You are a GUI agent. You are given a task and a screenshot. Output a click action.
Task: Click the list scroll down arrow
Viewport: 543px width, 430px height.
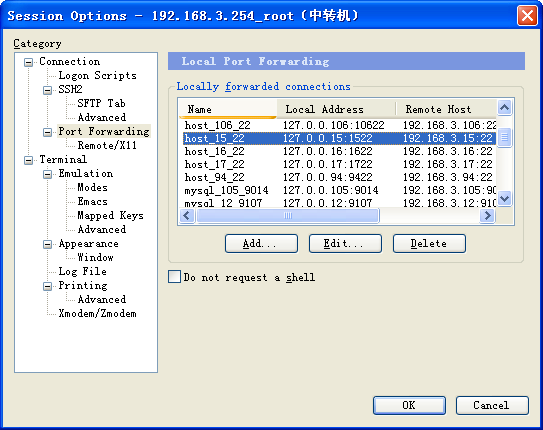(505, 199)
